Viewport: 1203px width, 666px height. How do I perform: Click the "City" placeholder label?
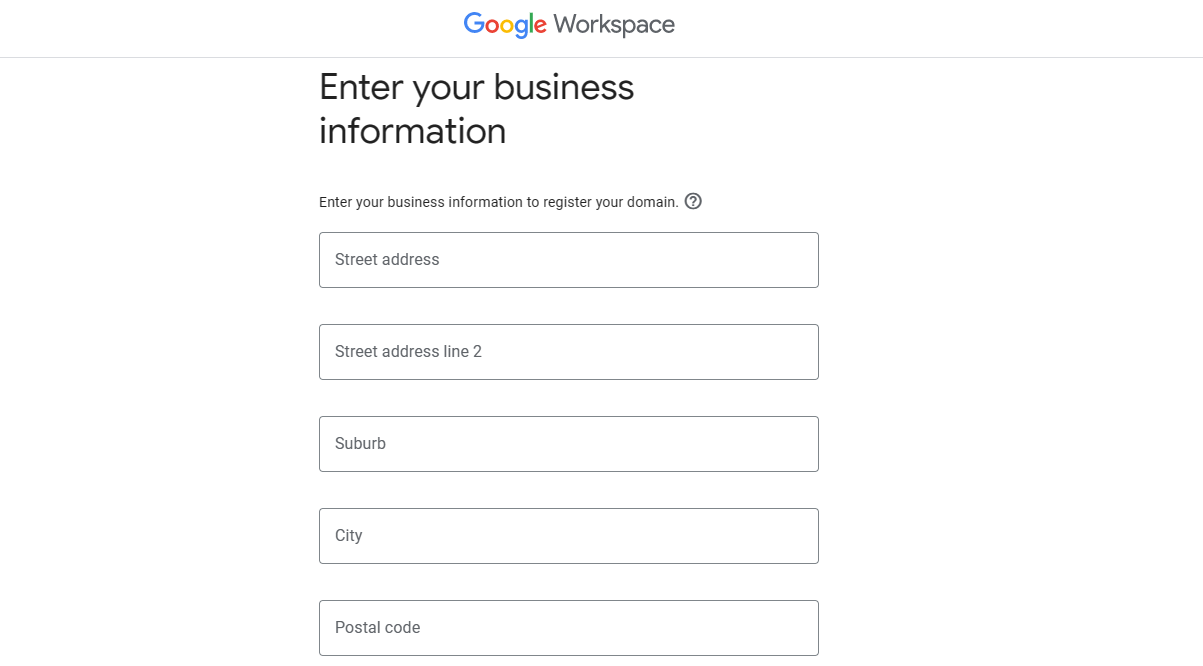[349, 536]
